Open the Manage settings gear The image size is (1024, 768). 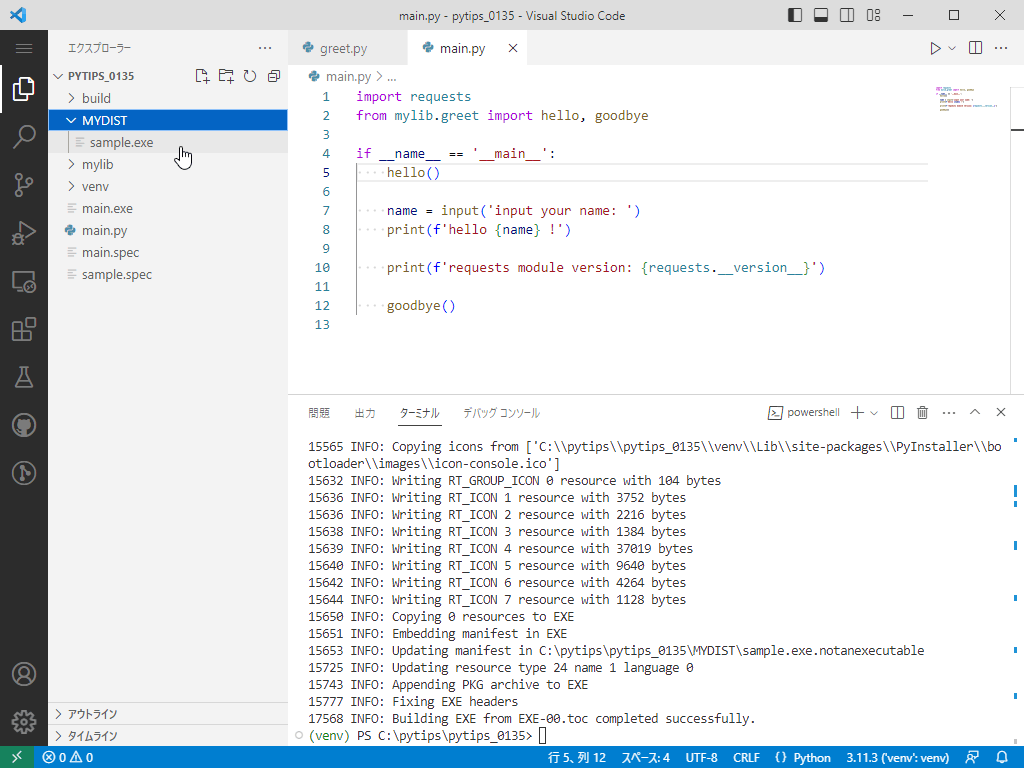[x=24, y=722]
